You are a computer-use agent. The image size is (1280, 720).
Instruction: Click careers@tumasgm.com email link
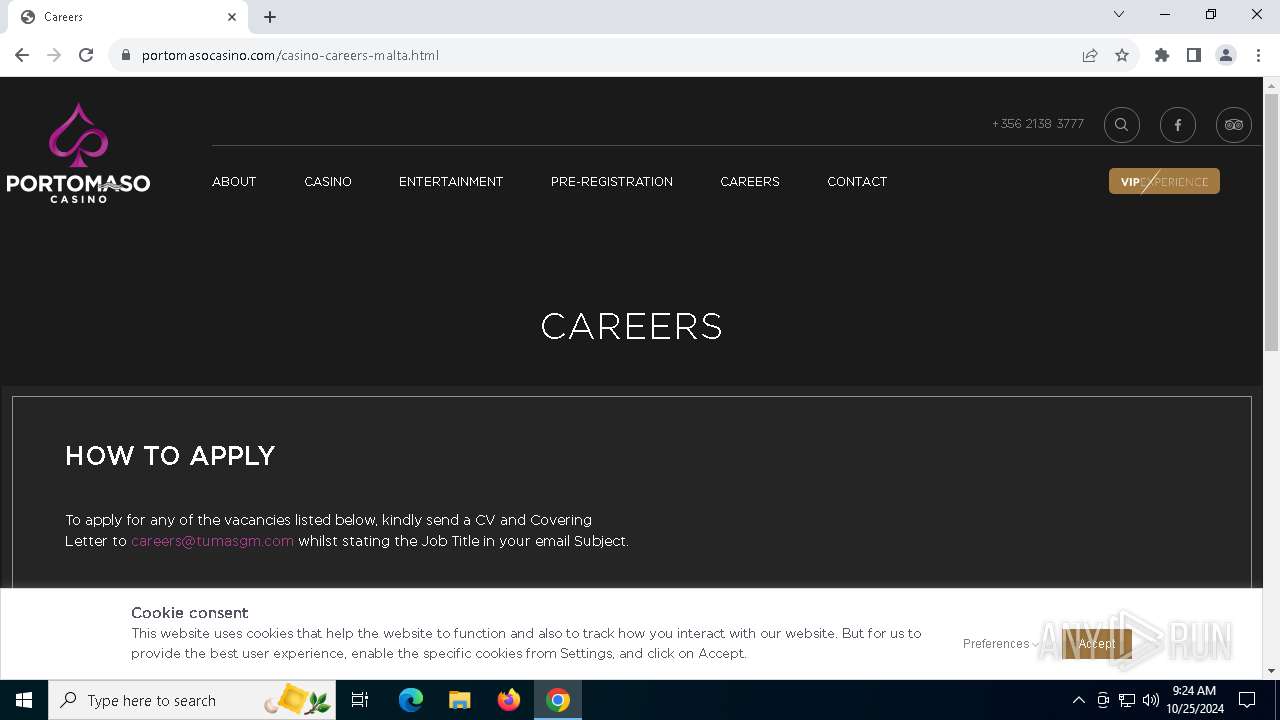pyautogui.click(x=212, y=541)
